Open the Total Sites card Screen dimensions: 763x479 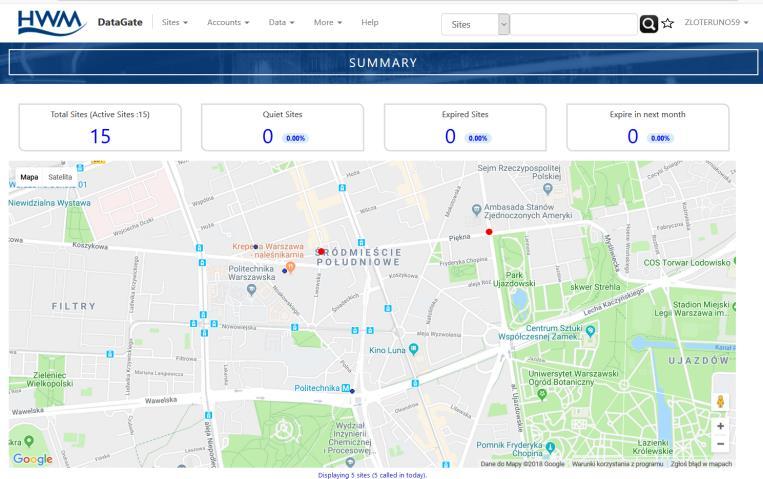tap(100, 128)
